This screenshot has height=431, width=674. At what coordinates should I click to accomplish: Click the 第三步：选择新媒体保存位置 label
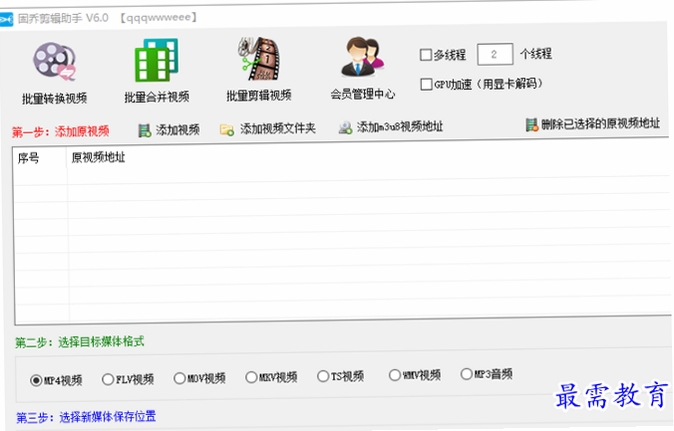86,417
